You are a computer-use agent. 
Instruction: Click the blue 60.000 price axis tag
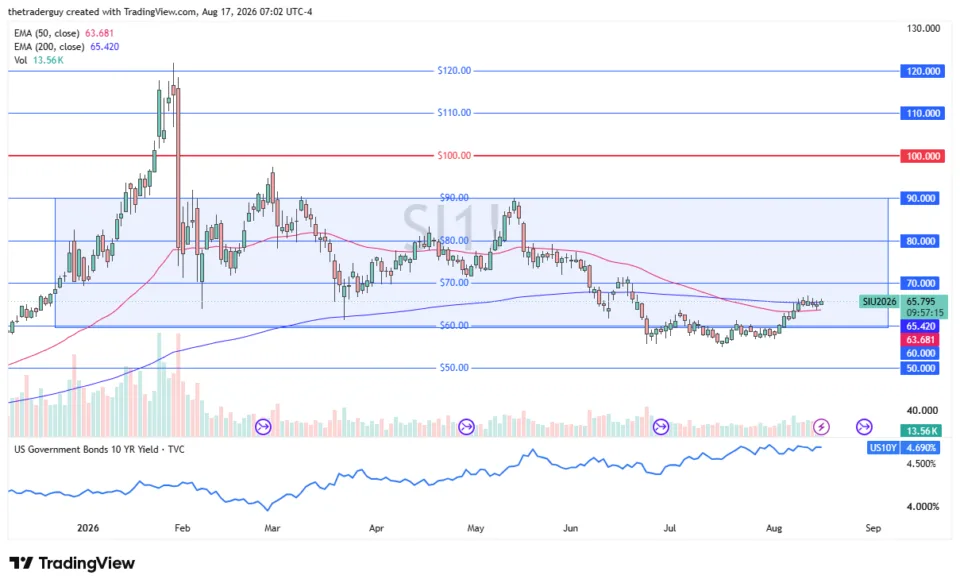(x=920, y=353)
